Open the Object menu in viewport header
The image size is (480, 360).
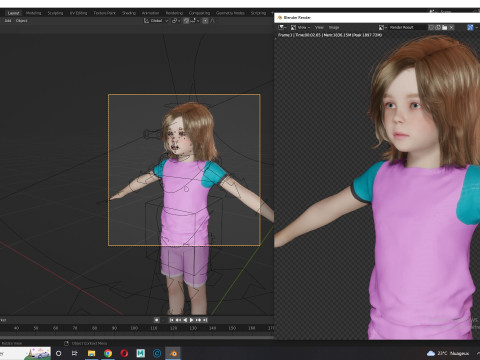click(21, 21)
